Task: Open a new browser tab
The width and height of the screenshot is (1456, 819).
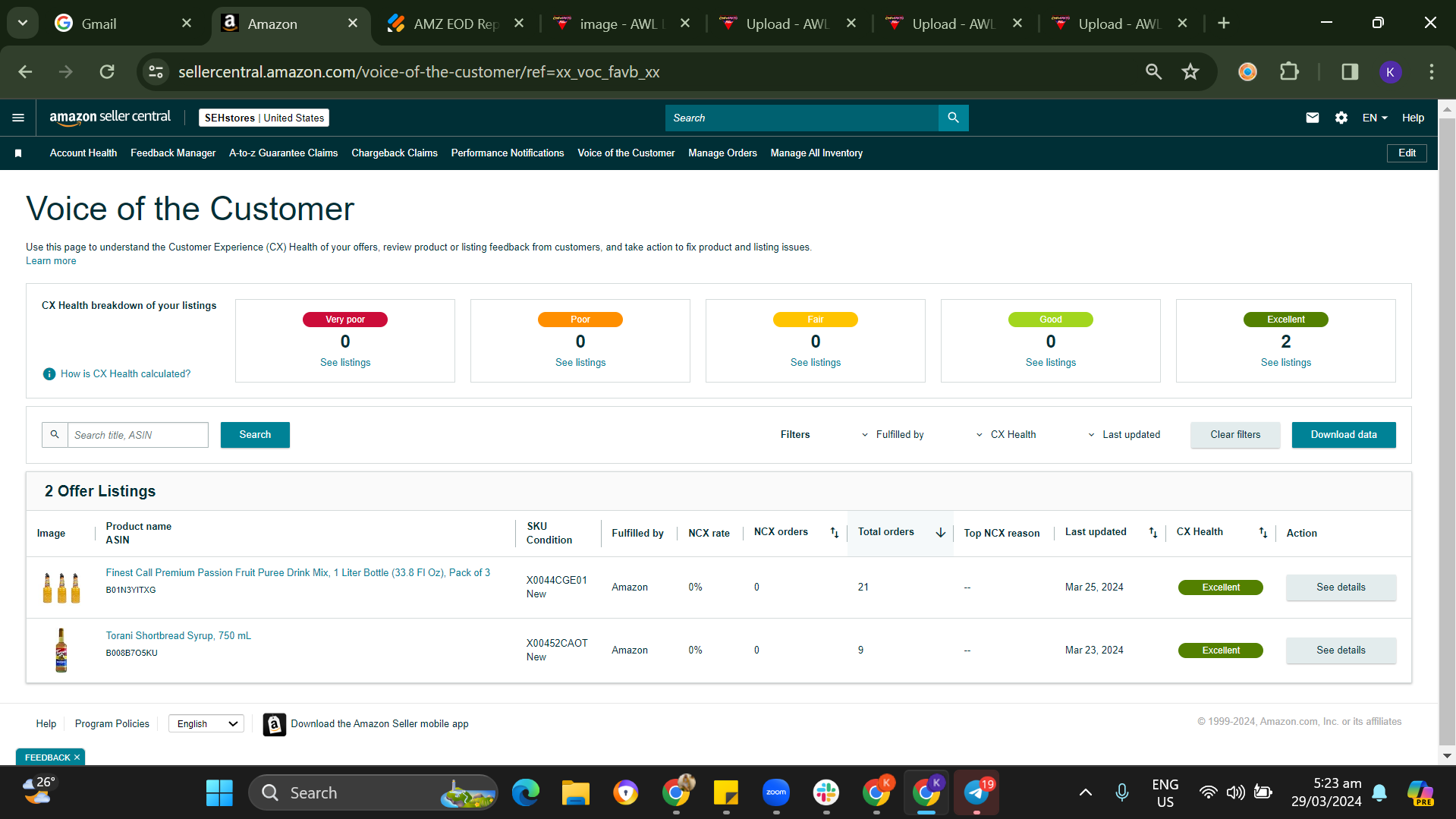Action: click(1224, 24)
